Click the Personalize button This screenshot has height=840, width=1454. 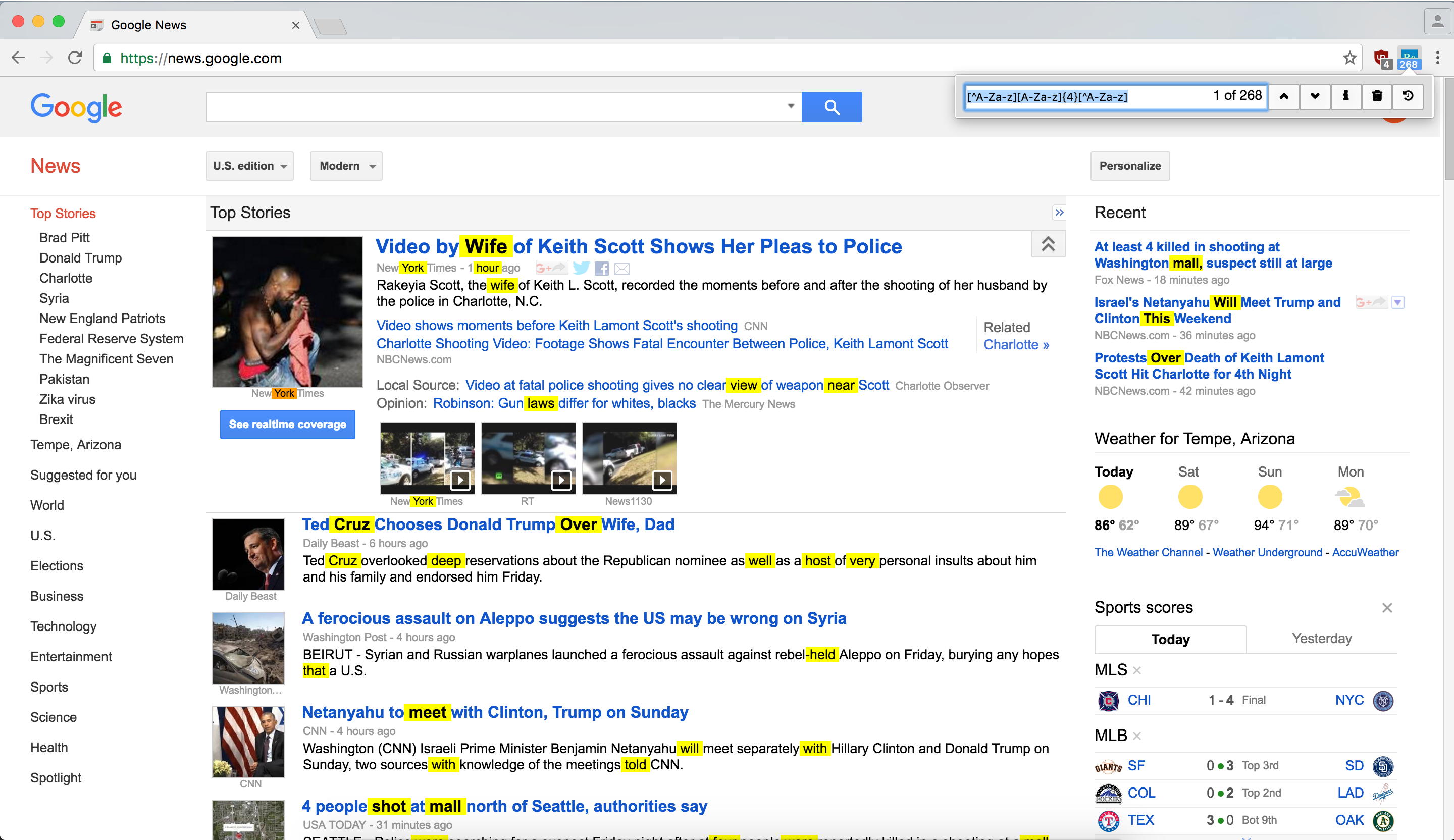(x=1129, y=166)
